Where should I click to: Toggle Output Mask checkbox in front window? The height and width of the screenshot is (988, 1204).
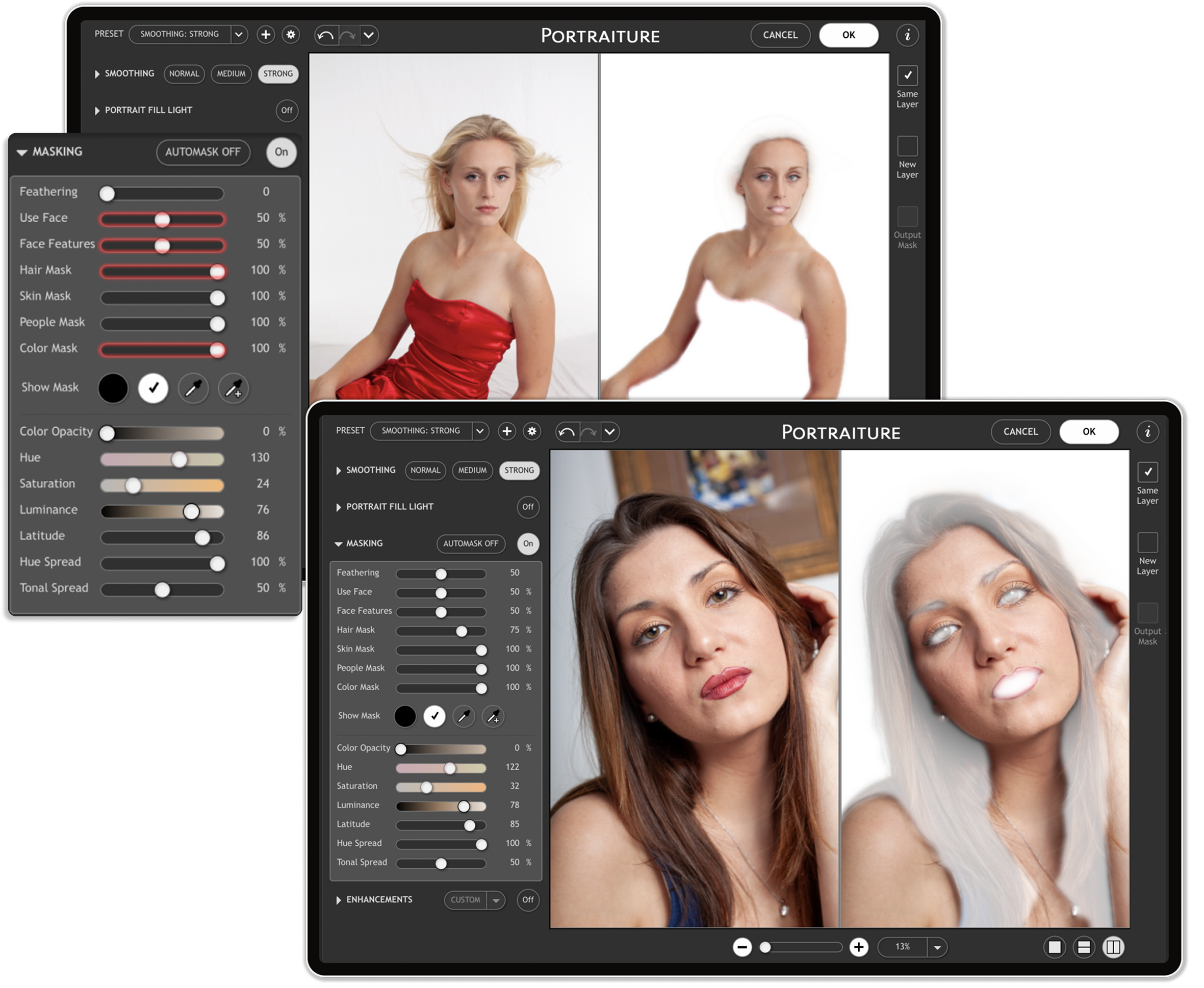1147,613
